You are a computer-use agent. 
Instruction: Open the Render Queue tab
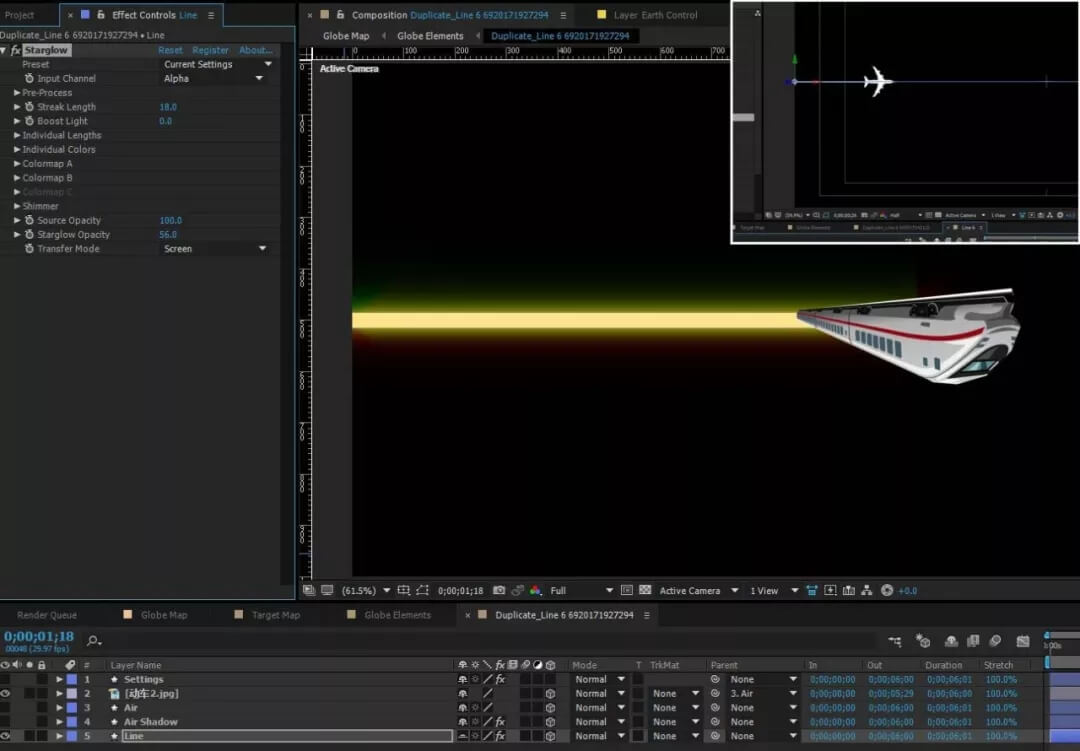coord(47,615)
